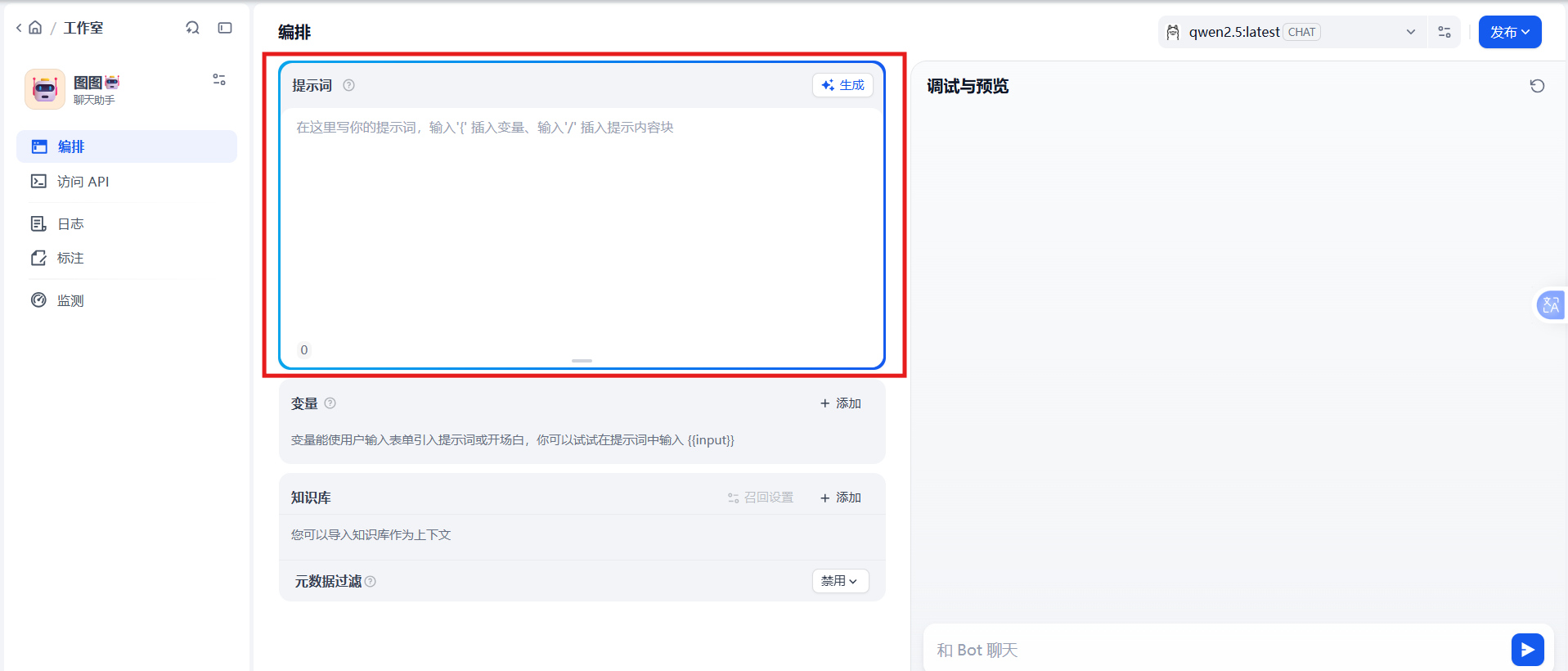Click the 变量 section title

click(x=304, y=403)
